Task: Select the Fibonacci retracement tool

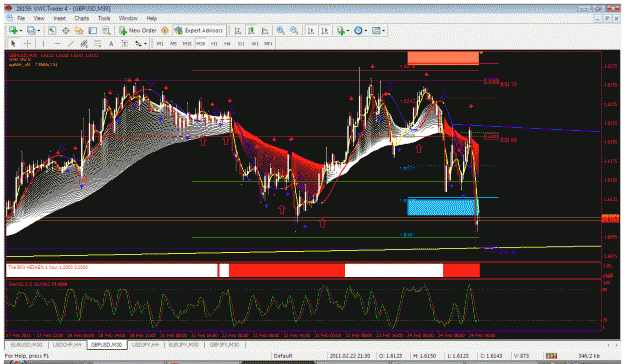Action: pos(98,43)
